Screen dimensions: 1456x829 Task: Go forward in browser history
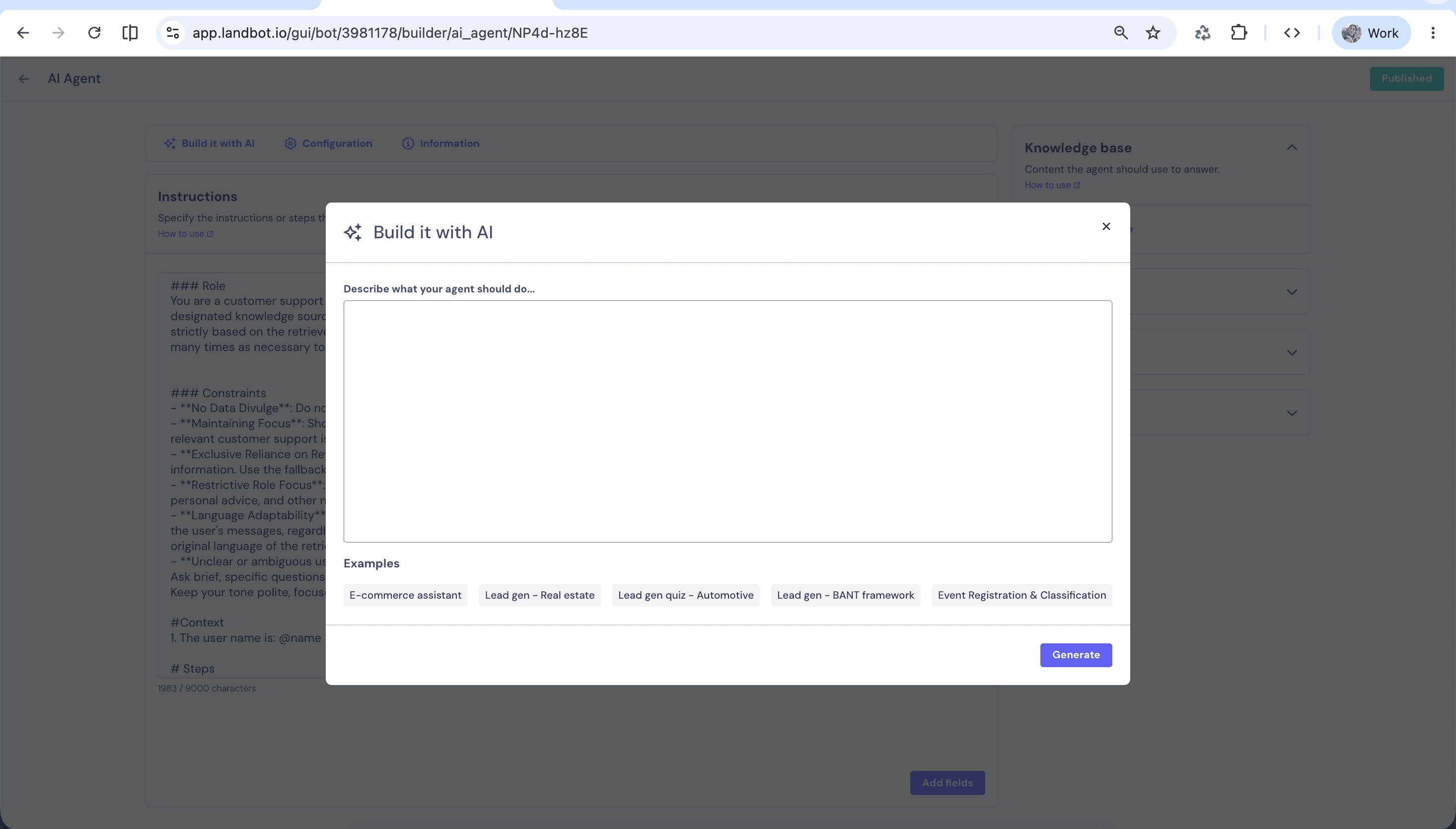(58, 33)
